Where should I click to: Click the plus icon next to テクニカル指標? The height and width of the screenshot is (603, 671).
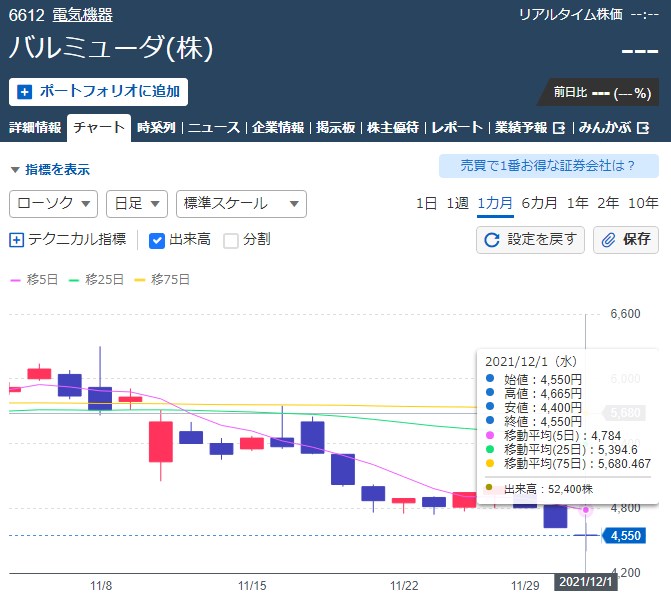[x=16, y=240]
